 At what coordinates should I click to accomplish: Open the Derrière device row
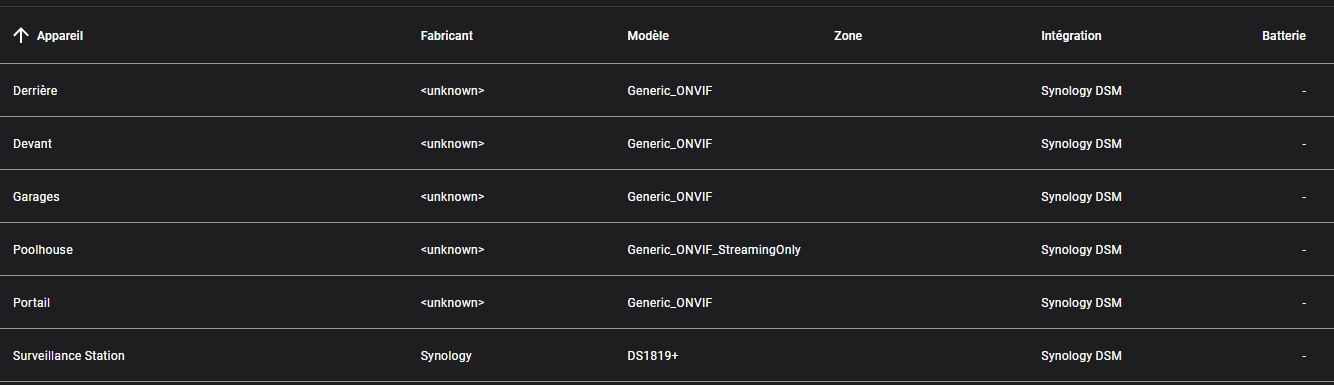tap(667, 91)
